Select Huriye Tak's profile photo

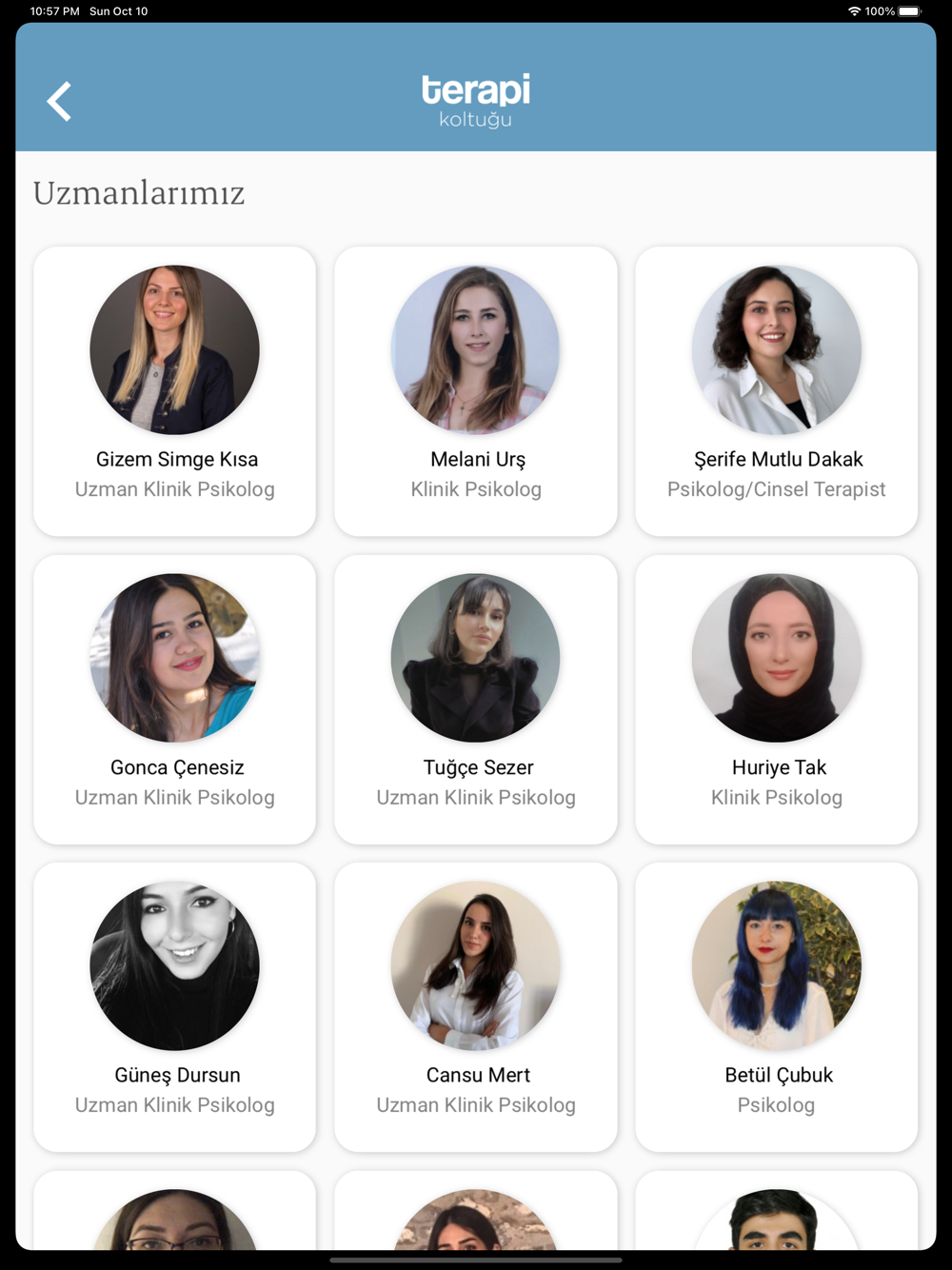point(777,658)
